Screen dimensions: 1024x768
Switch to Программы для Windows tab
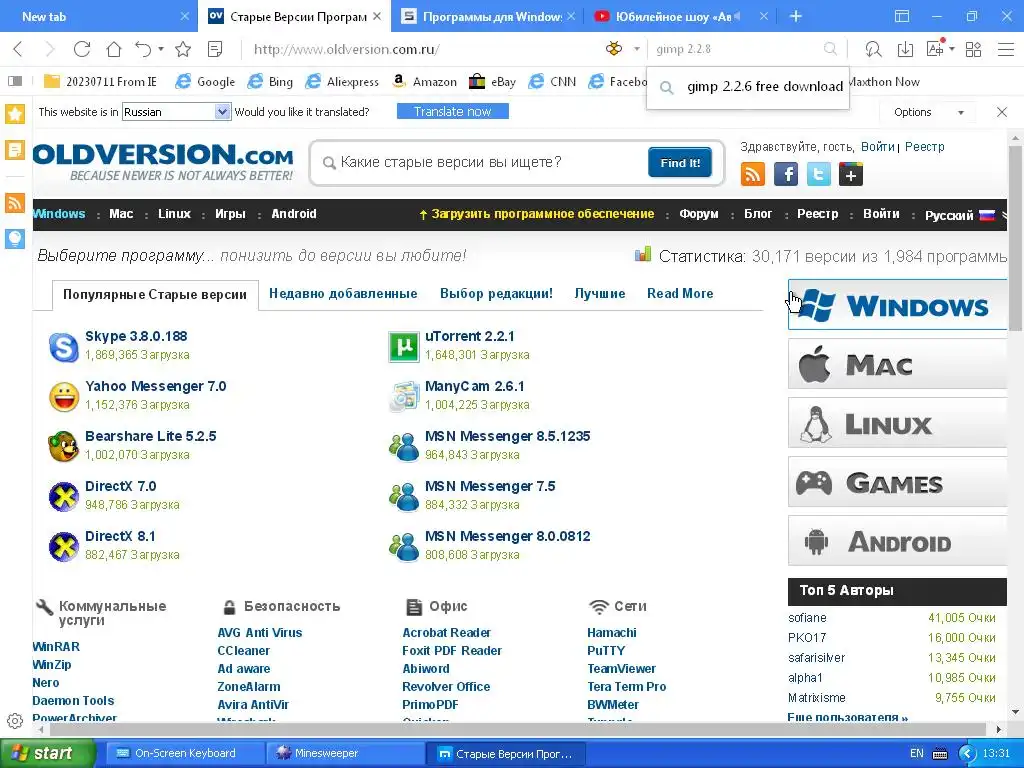489,16
